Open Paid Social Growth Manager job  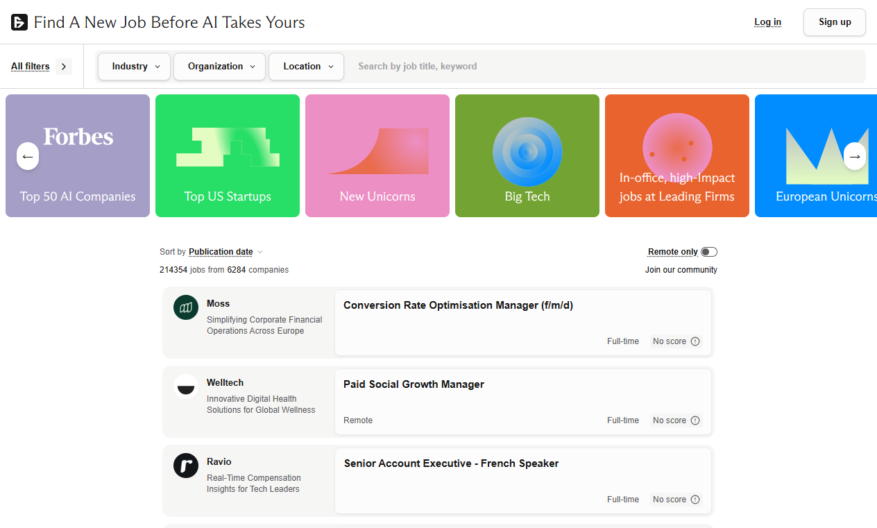(414, 384)
